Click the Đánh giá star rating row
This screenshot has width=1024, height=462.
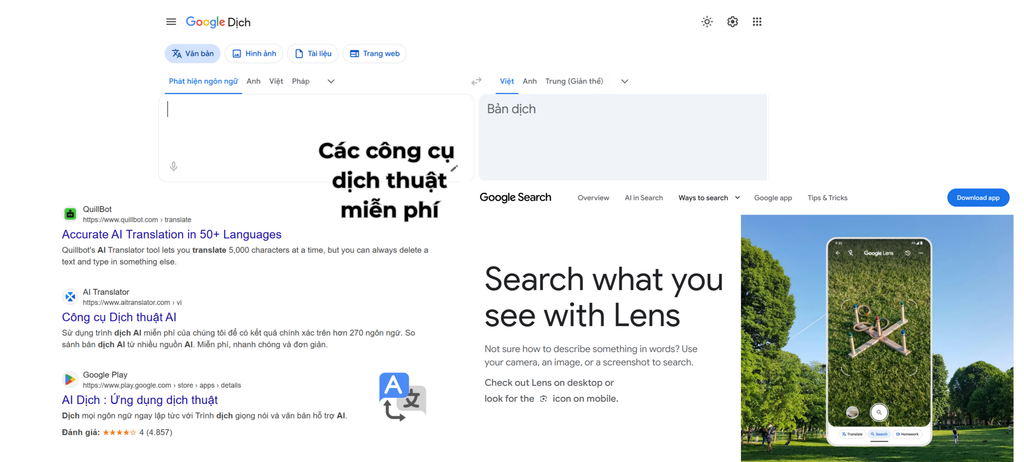(x=117, y=433)
